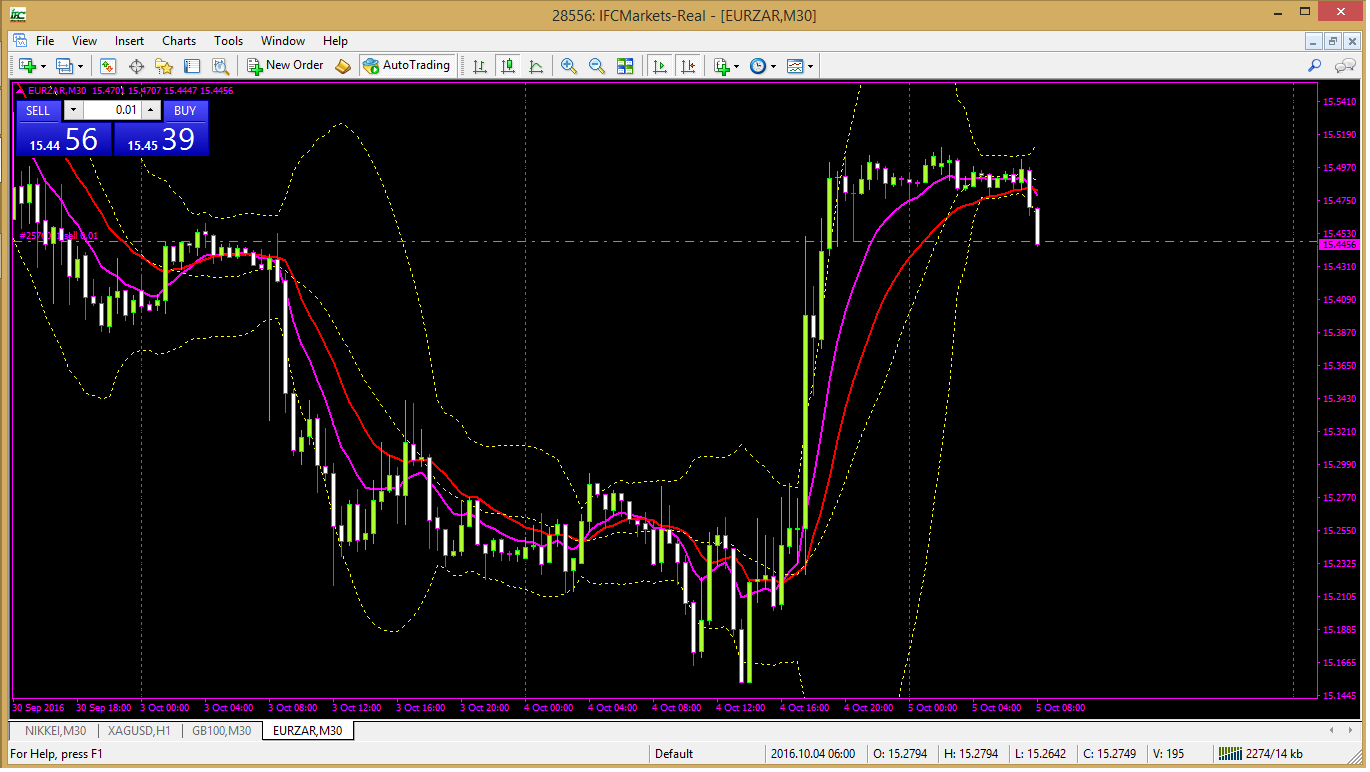This screenshot has width=1370, height=772.
Task: Click the search magnifier icon at top right
Action: click(x=1315, y=66)
